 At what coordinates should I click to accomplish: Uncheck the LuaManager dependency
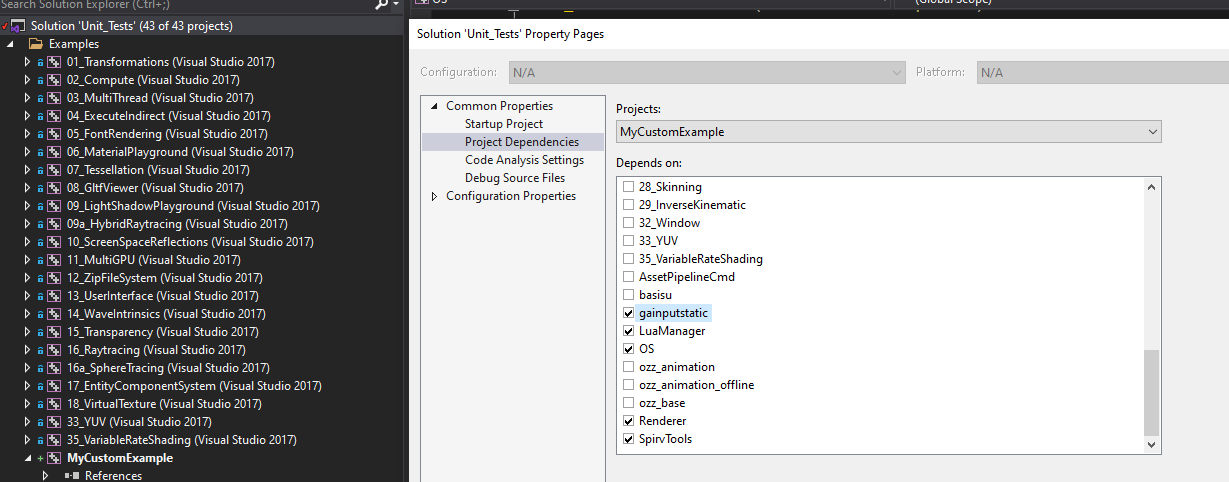pos(629,331)
